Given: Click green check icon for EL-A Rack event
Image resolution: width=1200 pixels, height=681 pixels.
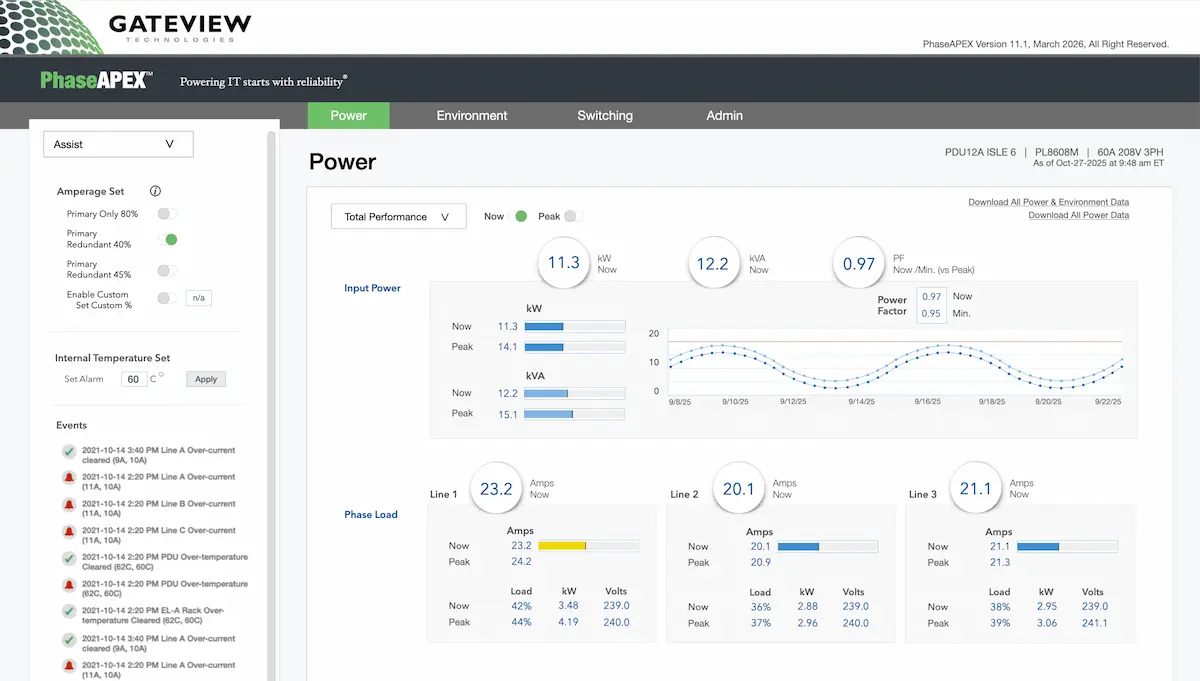Looking at the screenshot, I should click(69, 611).
